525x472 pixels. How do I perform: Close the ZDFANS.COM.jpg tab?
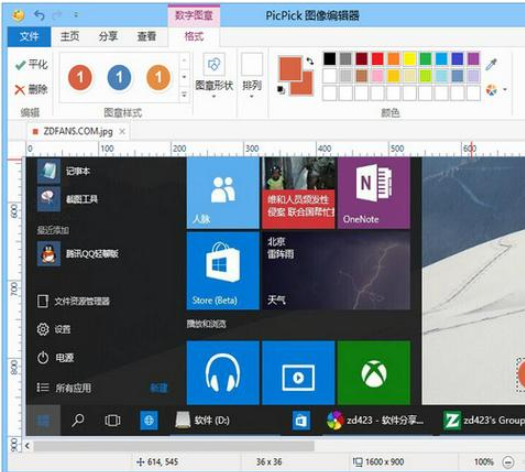(123, 131)
